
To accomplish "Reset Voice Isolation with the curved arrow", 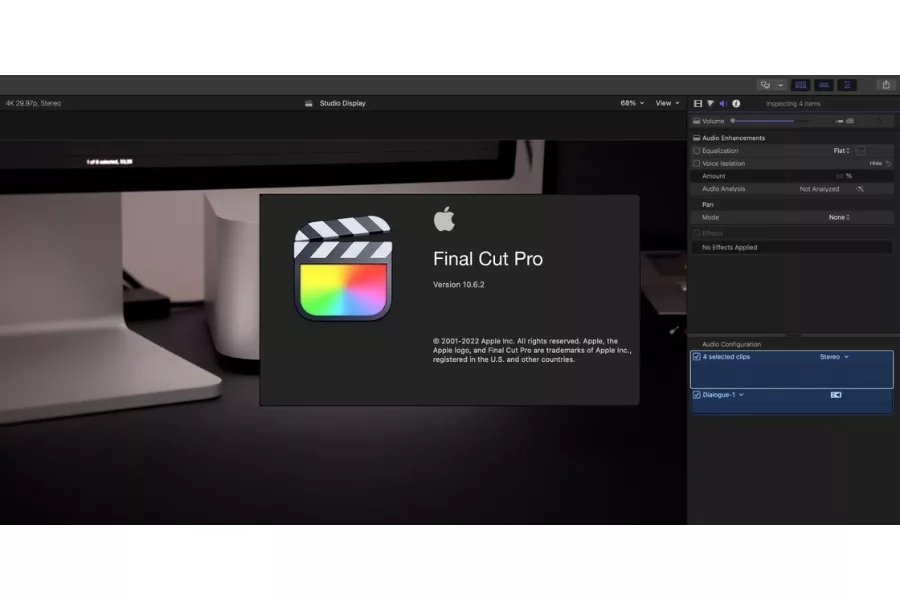I will click(x=889, y=164).
